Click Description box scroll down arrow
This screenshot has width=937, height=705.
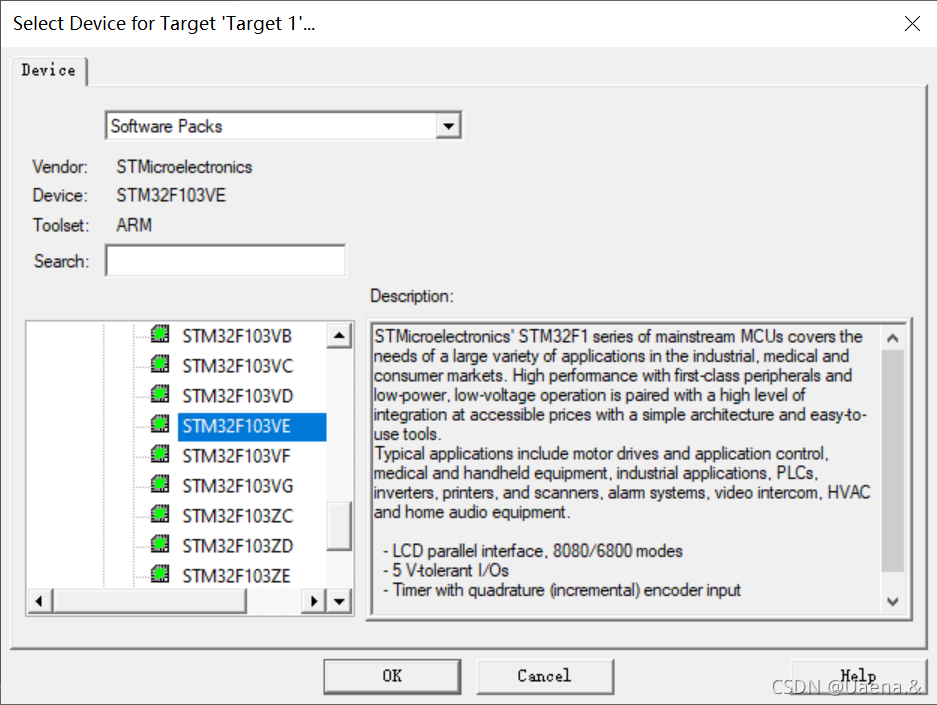tap(893, 601)
